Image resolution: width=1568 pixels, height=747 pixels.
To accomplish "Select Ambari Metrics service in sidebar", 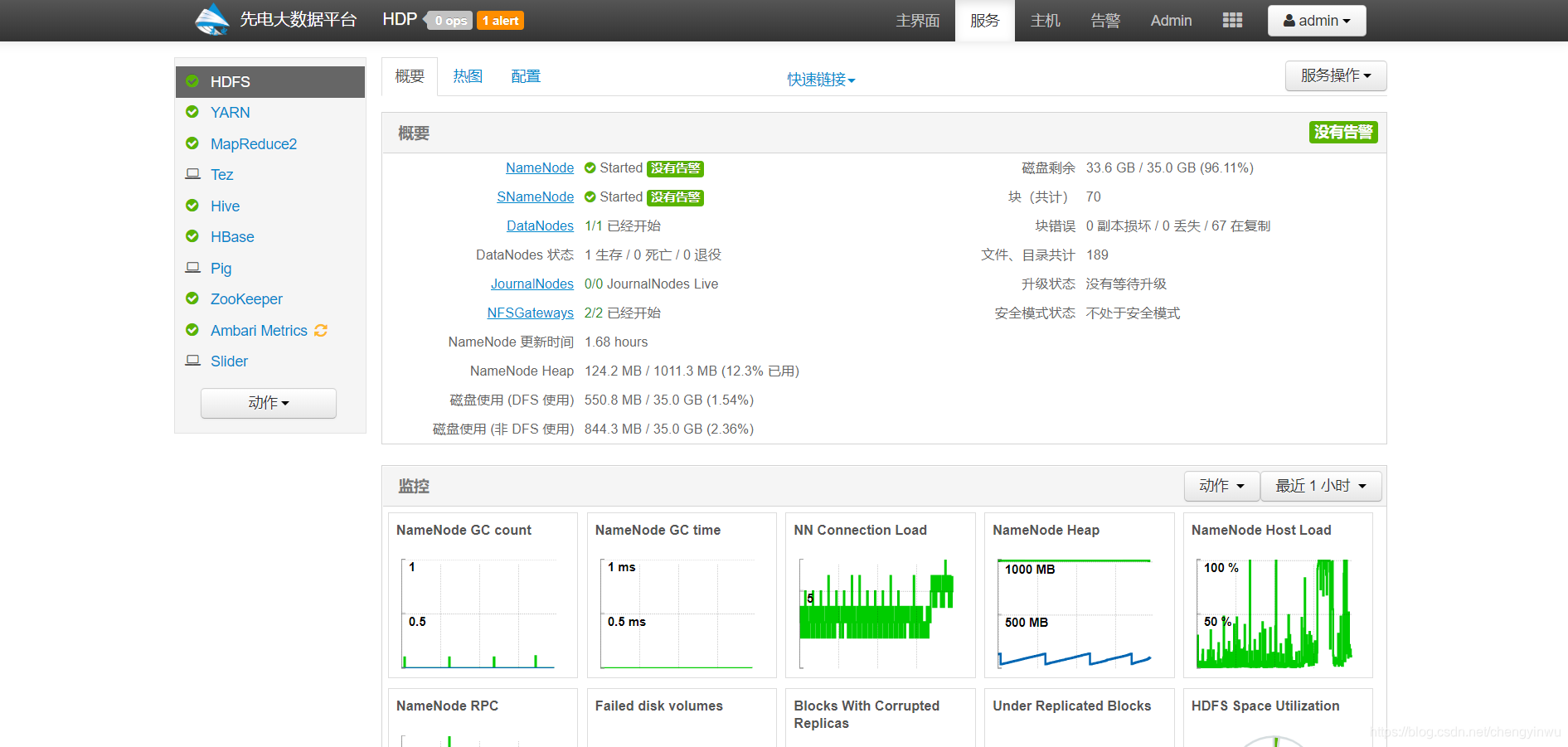I will click(259, 330).
